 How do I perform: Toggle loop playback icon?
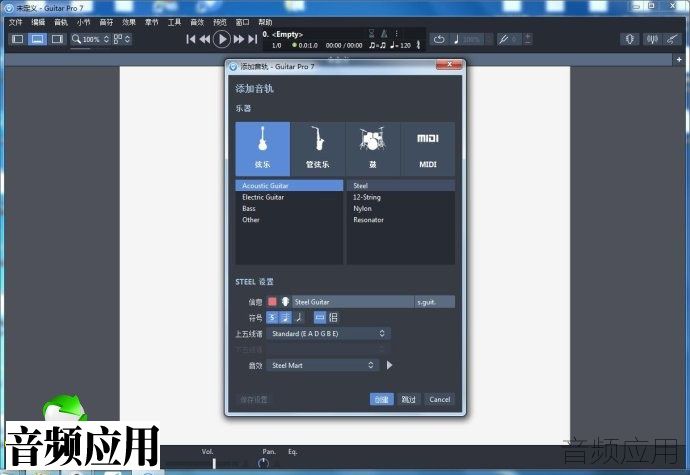[x=439, y=39]
